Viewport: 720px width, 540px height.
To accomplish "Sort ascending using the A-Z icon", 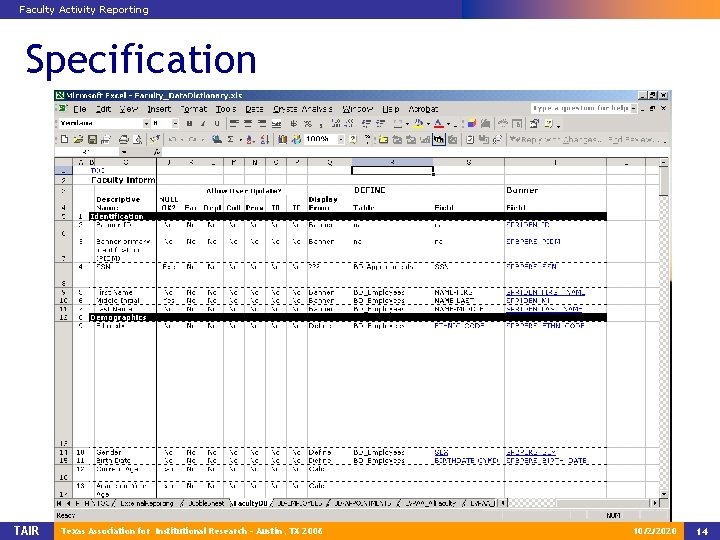I will pyautogui.click(x=250, y=139).
